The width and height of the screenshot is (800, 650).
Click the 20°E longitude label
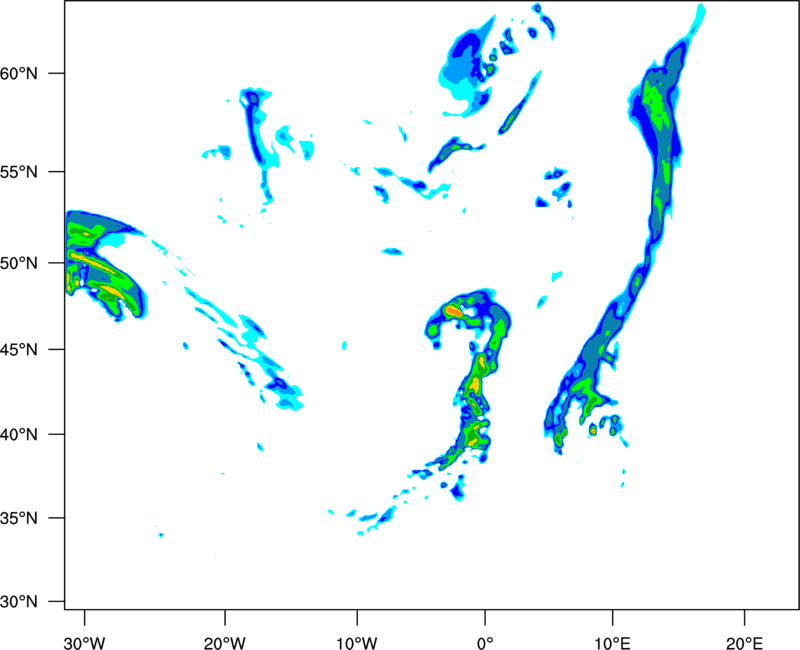point(744,643)
